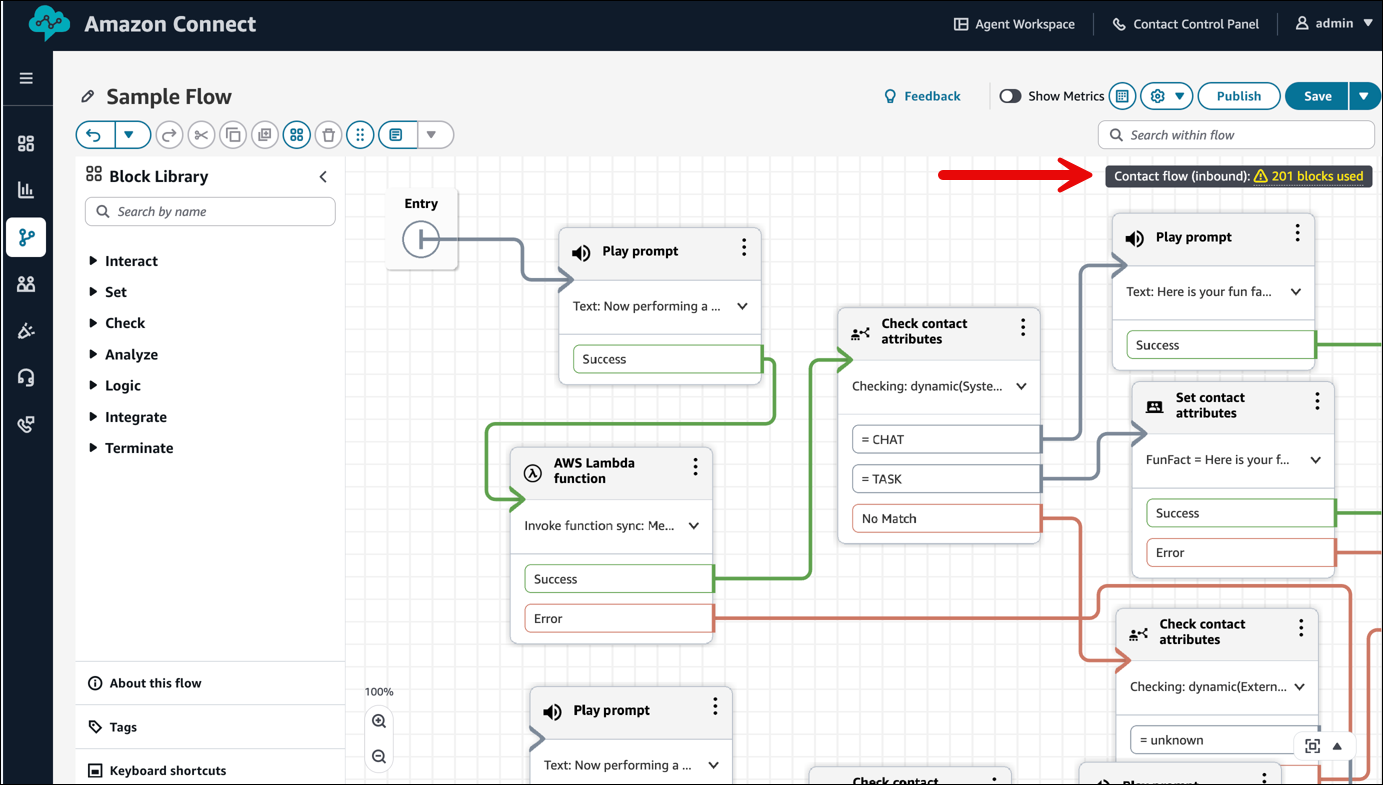
Task: Open About this flow section
Action: [155, 683]
